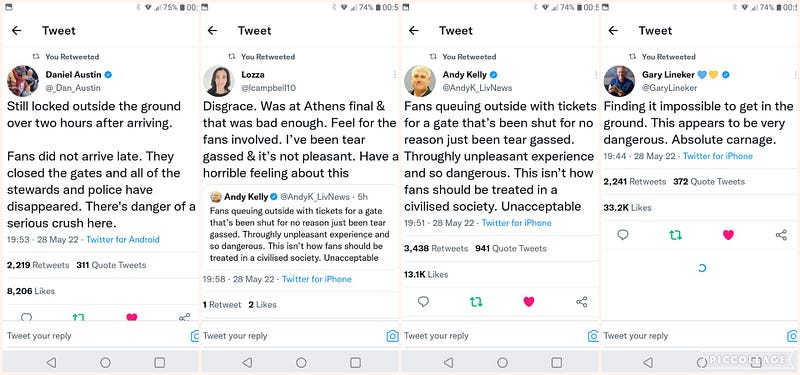Tap the reply field under Daniel Austin's tweet
Viewport: 800px width, 375px height.
coord(97,336)
